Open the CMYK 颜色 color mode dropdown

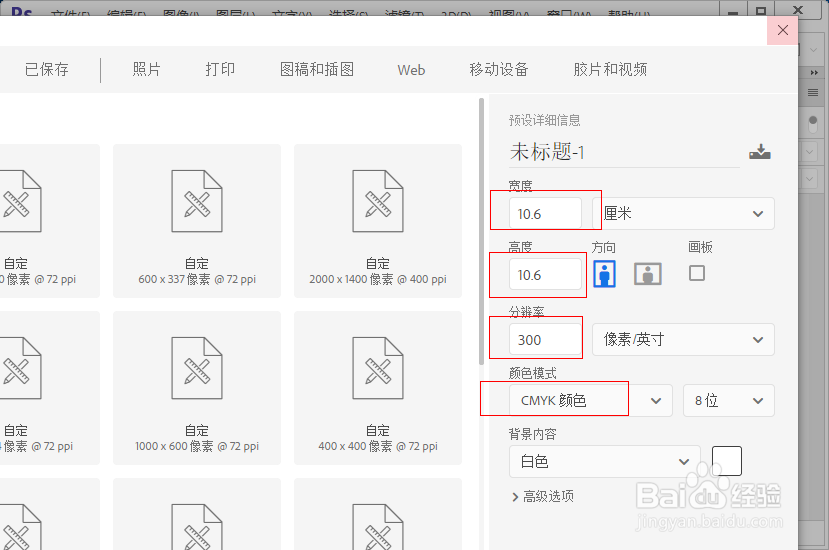[591, 400]
